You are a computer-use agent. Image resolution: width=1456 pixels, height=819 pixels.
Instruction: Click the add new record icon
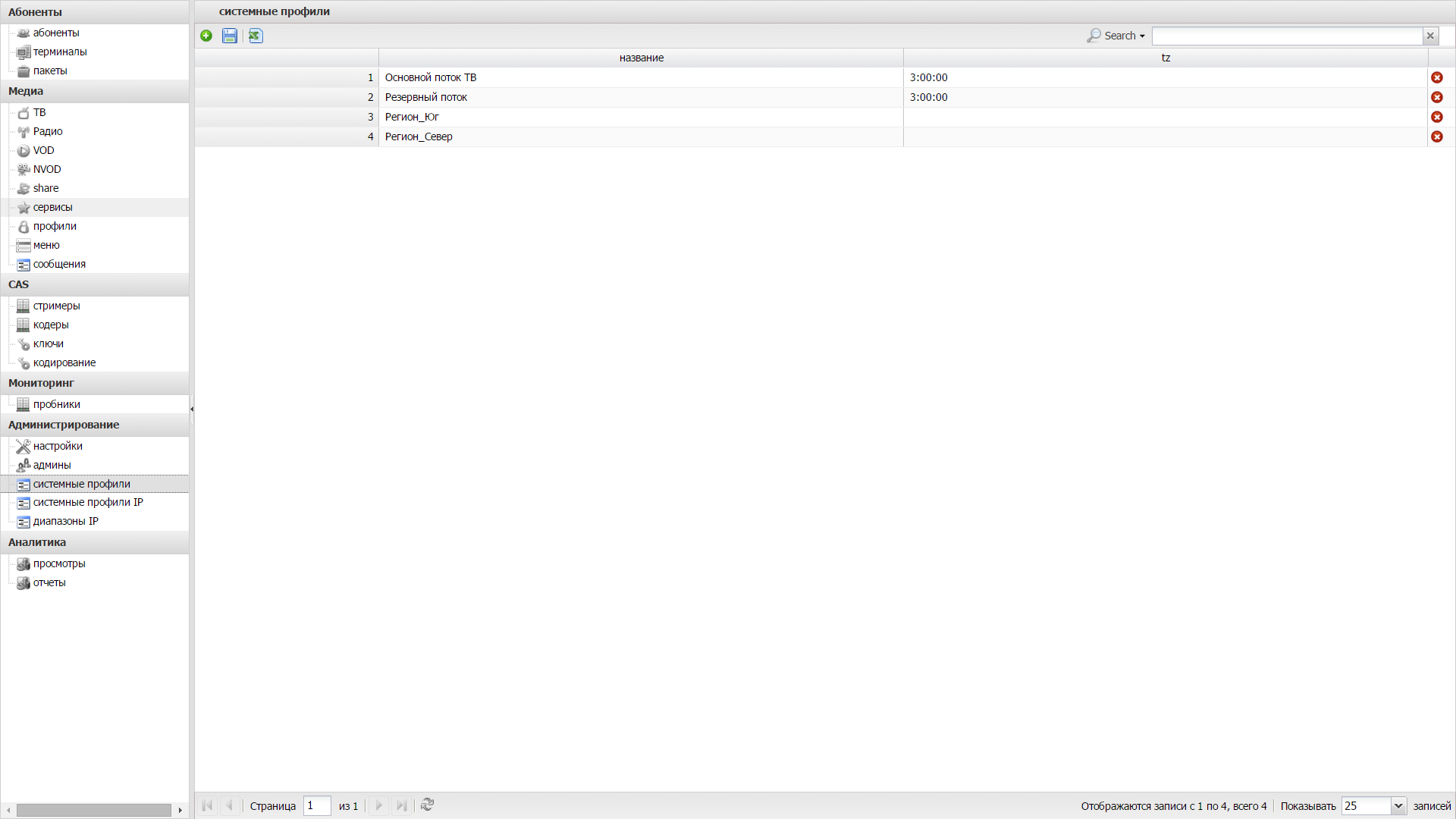click(207, 35)
